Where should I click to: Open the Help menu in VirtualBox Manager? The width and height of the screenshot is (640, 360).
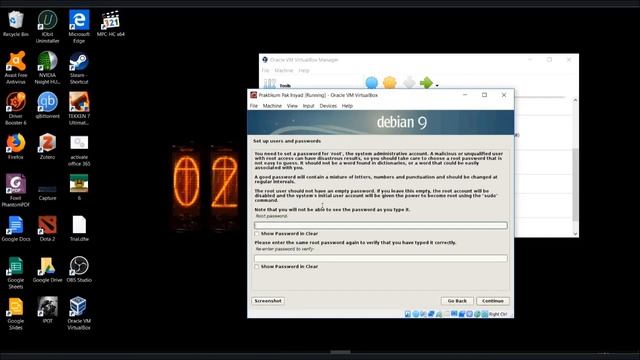[x=304, y=71]
